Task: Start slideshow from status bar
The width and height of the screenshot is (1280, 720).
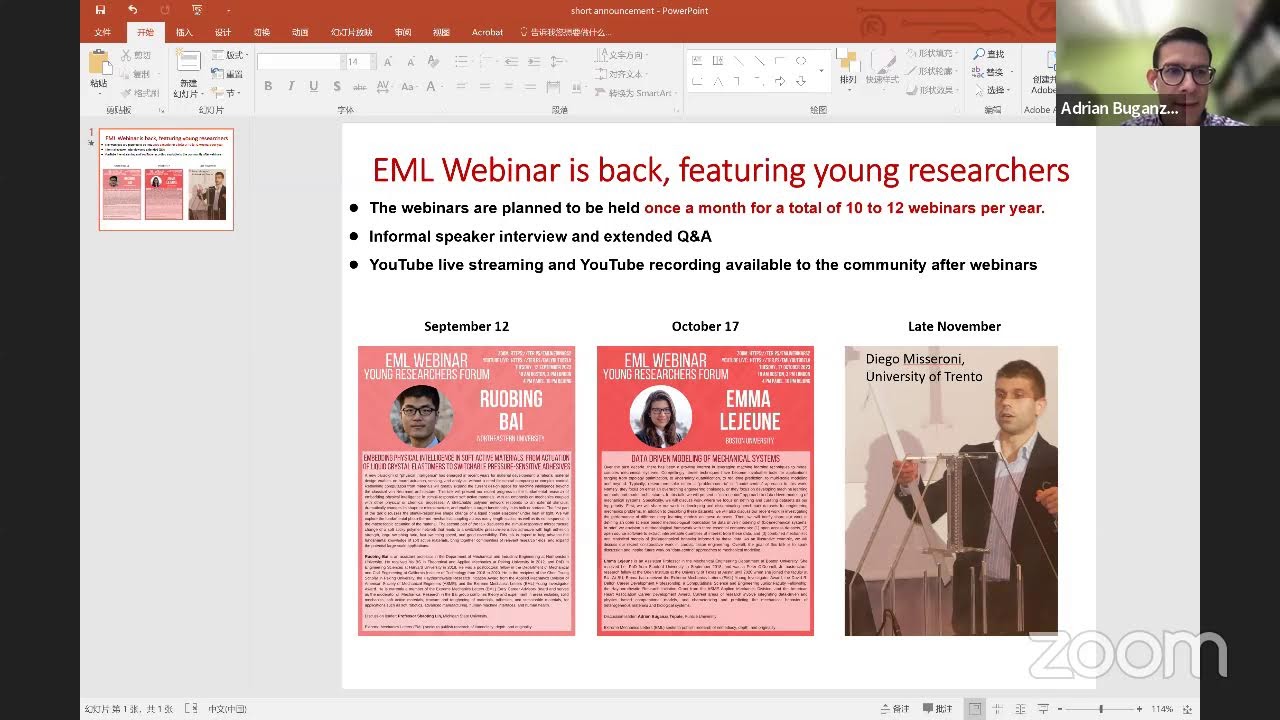Action: (x=1043, y=709)
